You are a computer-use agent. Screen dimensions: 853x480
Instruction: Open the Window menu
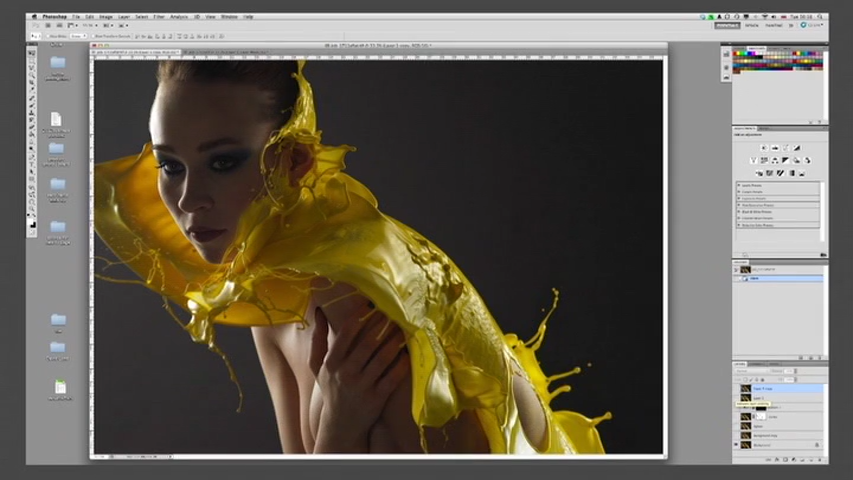point(229,17)
